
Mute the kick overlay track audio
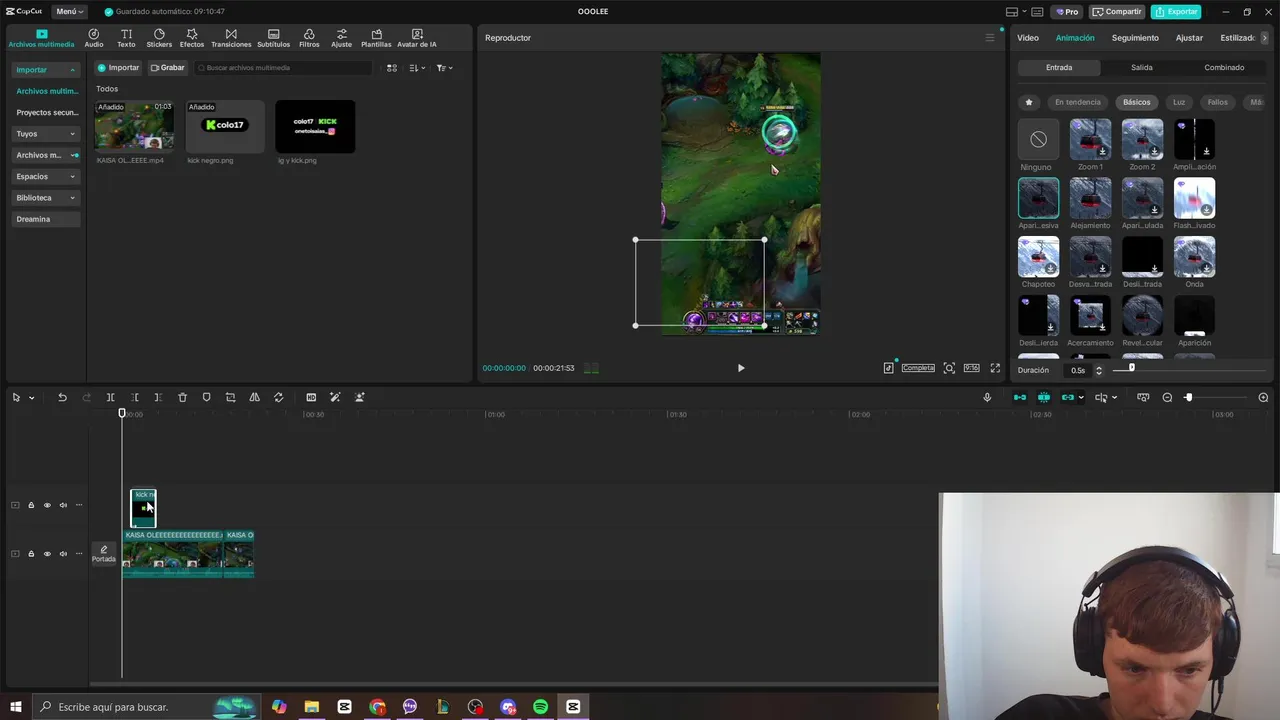(63, 505)
